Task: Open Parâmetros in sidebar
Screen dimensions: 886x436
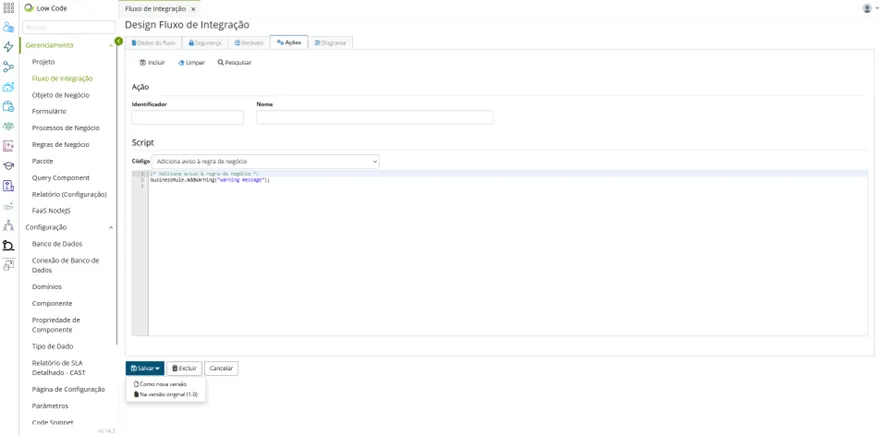Action: coord(50,406)
